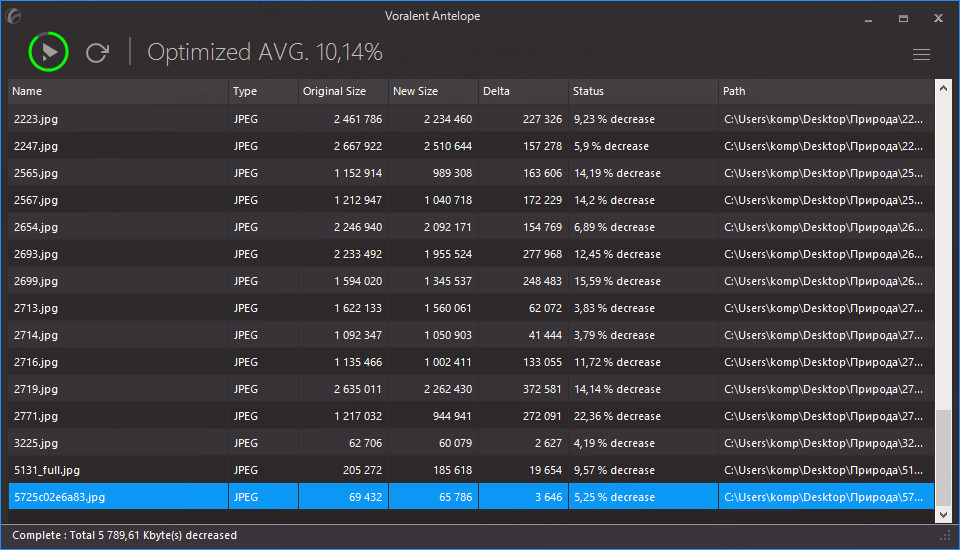Select the 2699.jpg file row
The image size is (960, 550).
click(x=471, y=281)
